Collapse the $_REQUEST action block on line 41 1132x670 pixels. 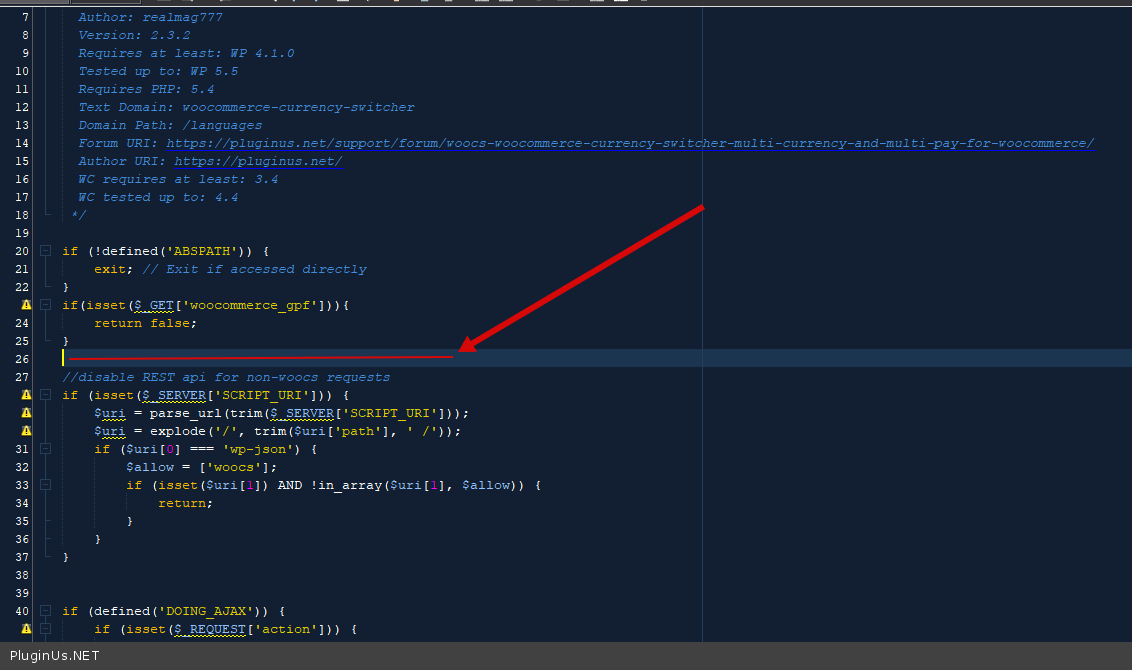pyautogui.click(x=45, y=629)
